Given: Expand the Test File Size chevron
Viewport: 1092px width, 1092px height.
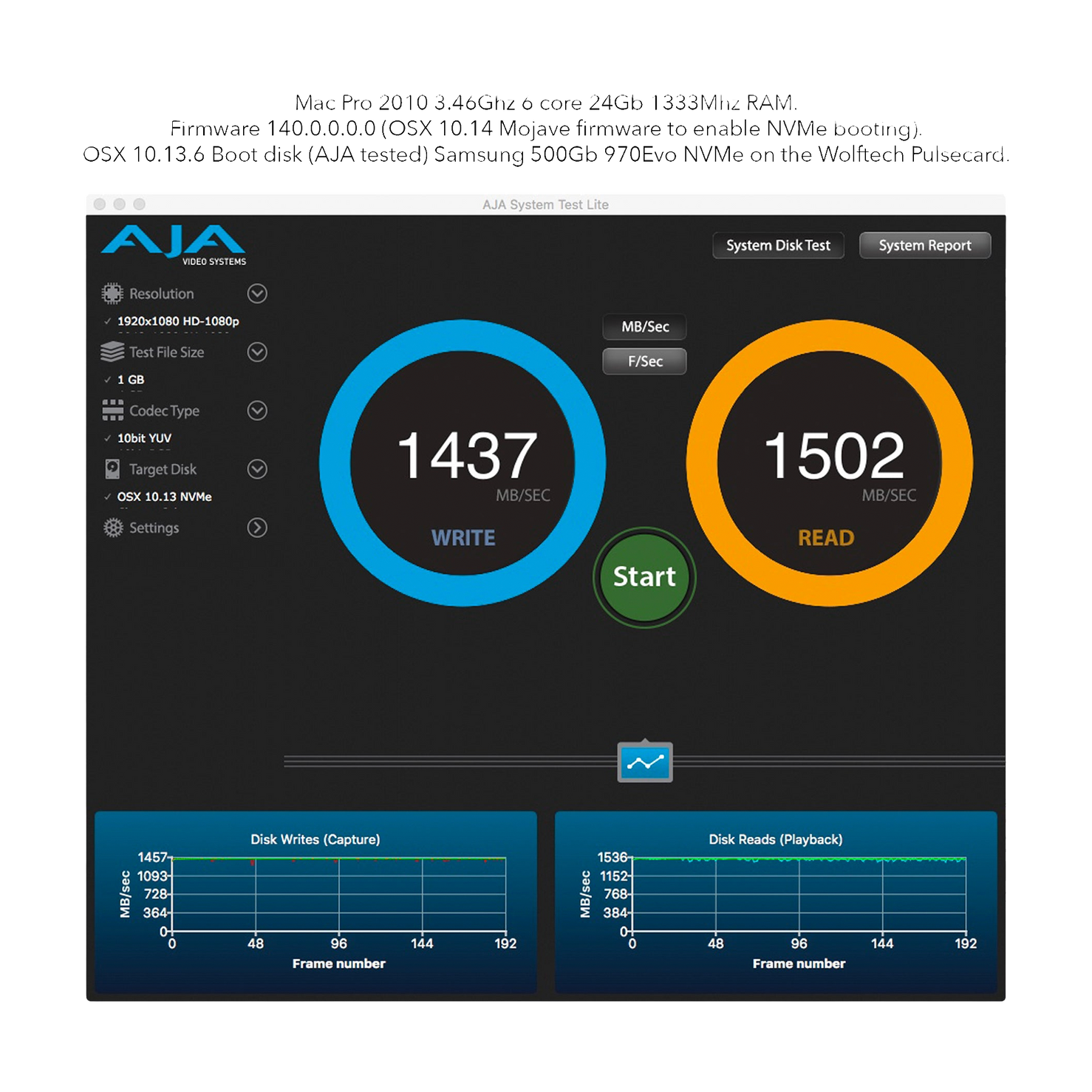Looking at the screenshot, I should 257,352.
